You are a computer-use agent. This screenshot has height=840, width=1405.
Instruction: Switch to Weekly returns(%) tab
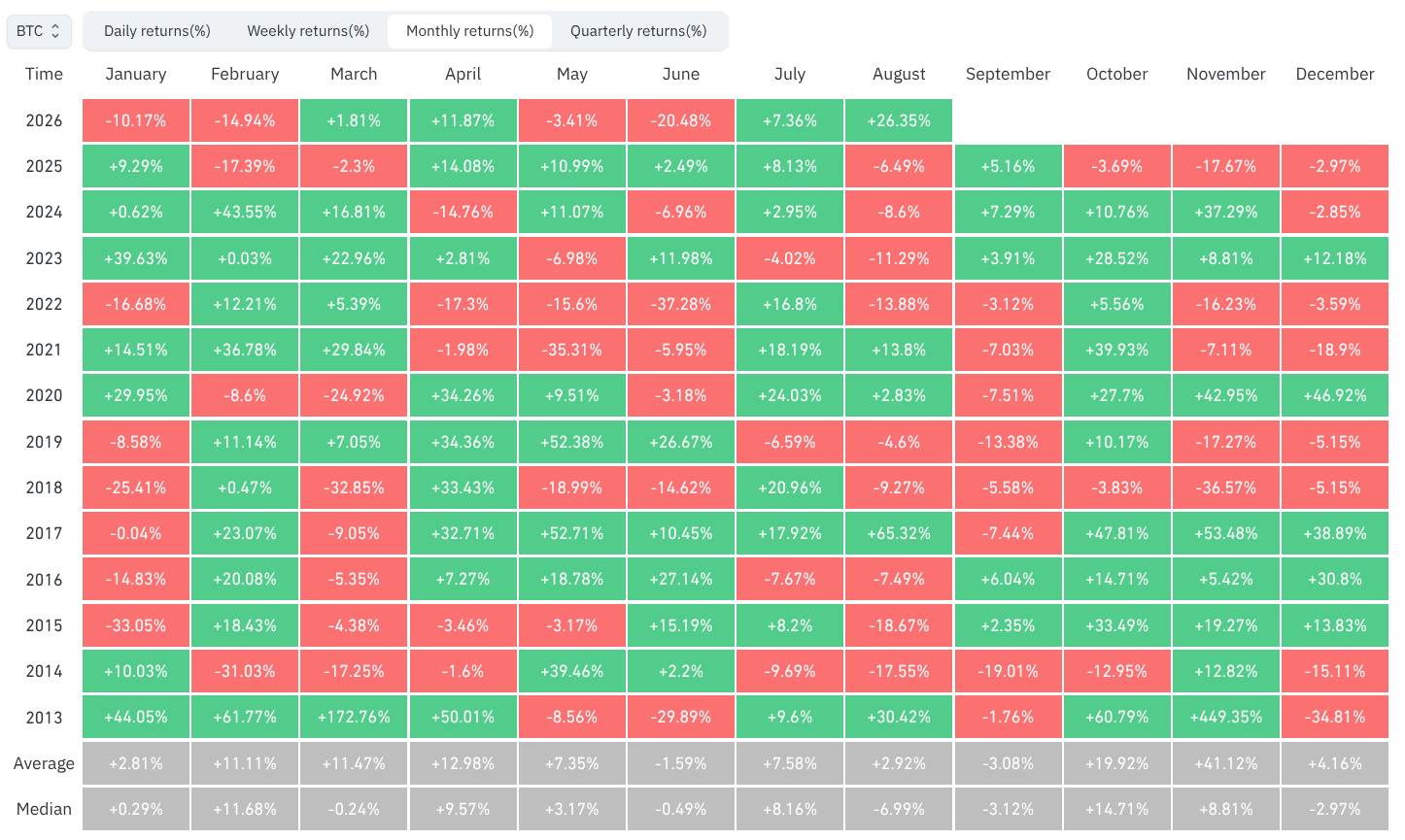[308, 31]
